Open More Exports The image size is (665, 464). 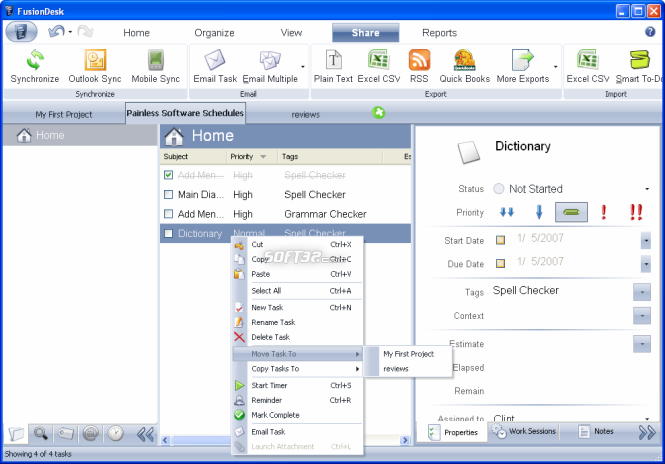(522, 66)
